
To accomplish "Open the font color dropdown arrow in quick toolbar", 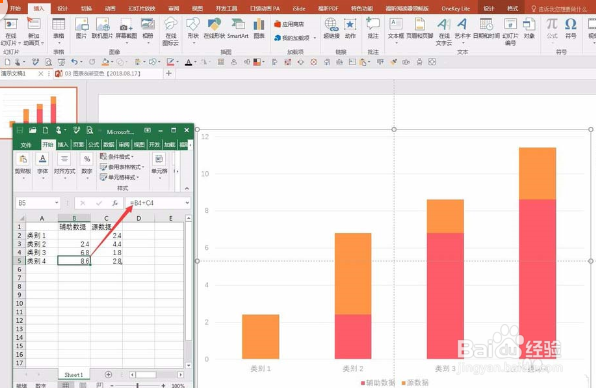I will click(195, 62).
